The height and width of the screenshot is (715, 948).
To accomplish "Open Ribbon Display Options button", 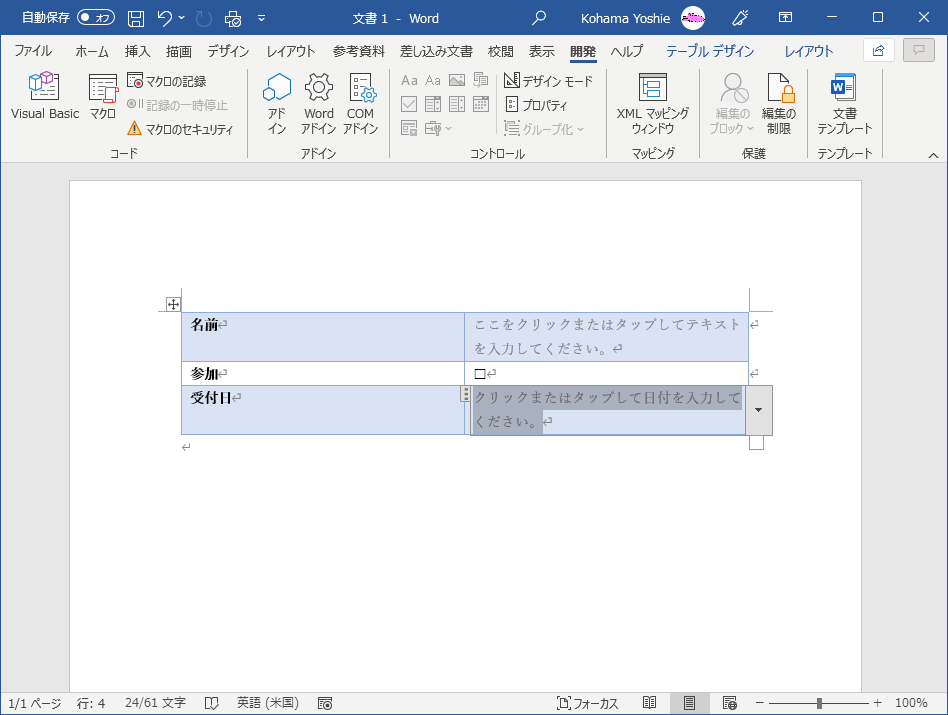I will (785, 18).
